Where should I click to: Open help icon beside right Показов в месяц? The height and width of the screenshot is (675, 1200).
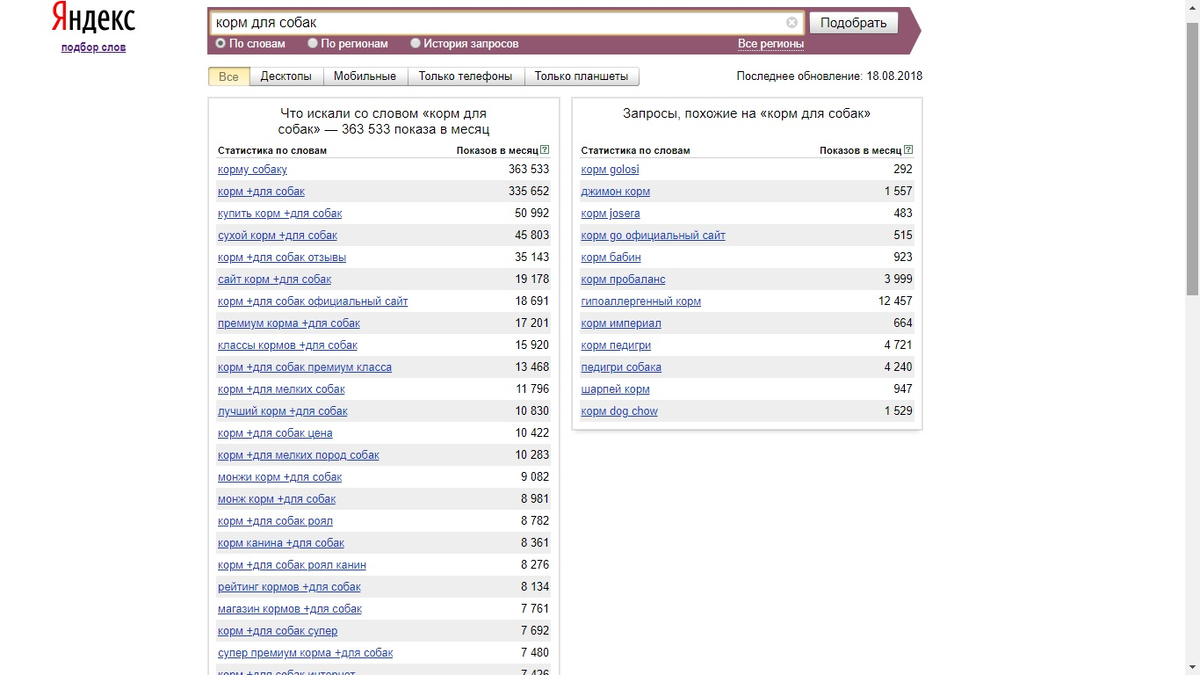pos(908,150)
